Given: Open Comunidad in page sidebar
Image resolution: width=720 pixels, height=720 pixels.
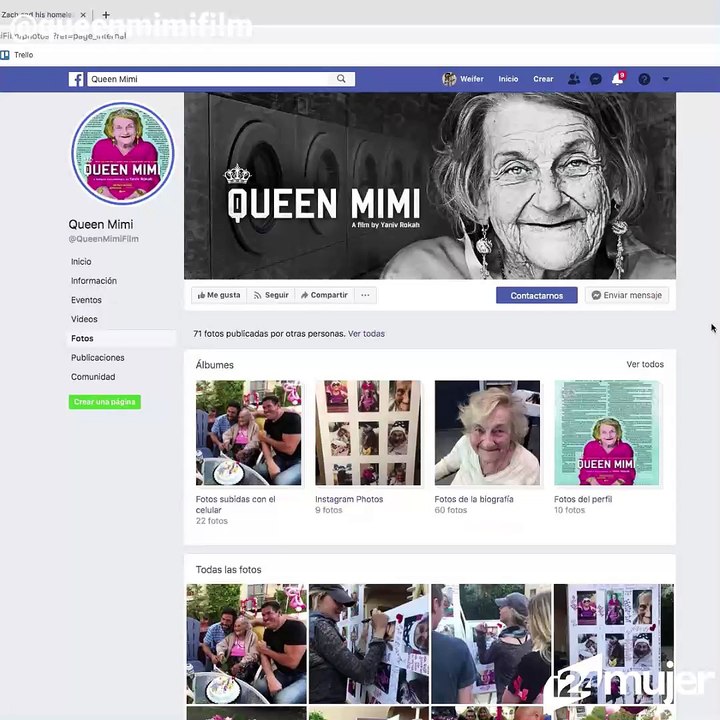Looking at the screenshot, I should [93, 377].
